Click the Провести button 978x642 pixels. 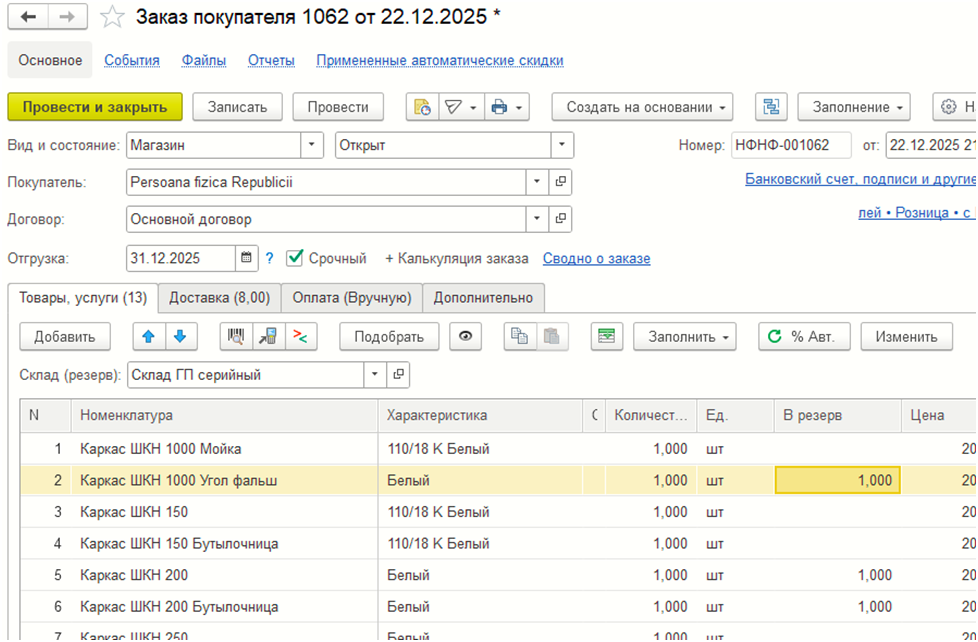click(x=338, y=107)
